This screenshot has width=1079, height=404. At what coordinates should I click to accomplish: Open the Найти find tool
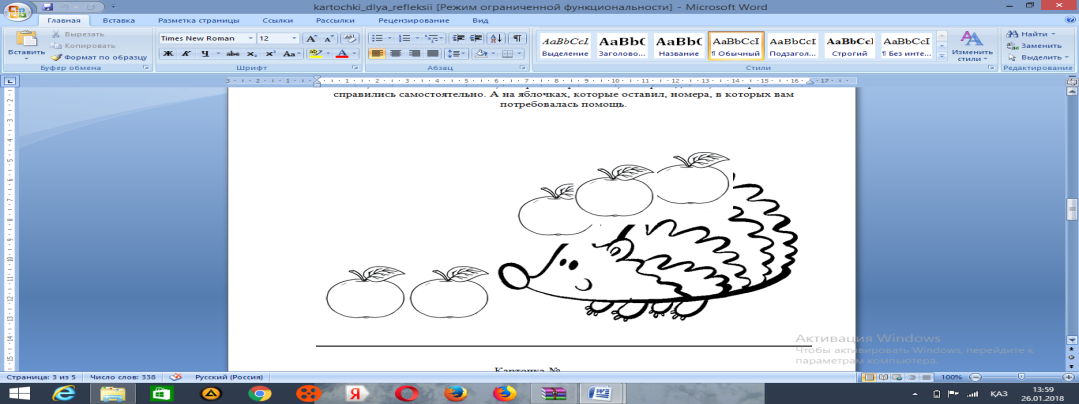(x=1033, y=34)
